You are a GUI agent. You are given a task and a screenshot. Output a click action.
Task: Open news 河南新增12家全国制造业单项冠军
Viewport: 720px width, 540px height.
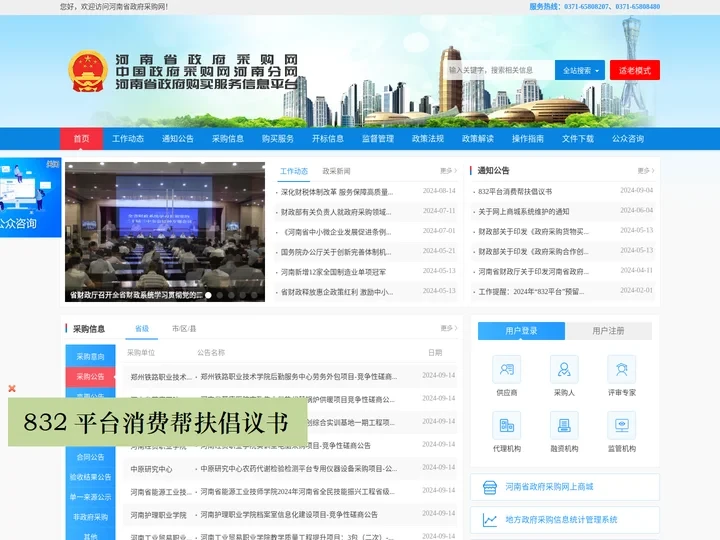point(333,272)
